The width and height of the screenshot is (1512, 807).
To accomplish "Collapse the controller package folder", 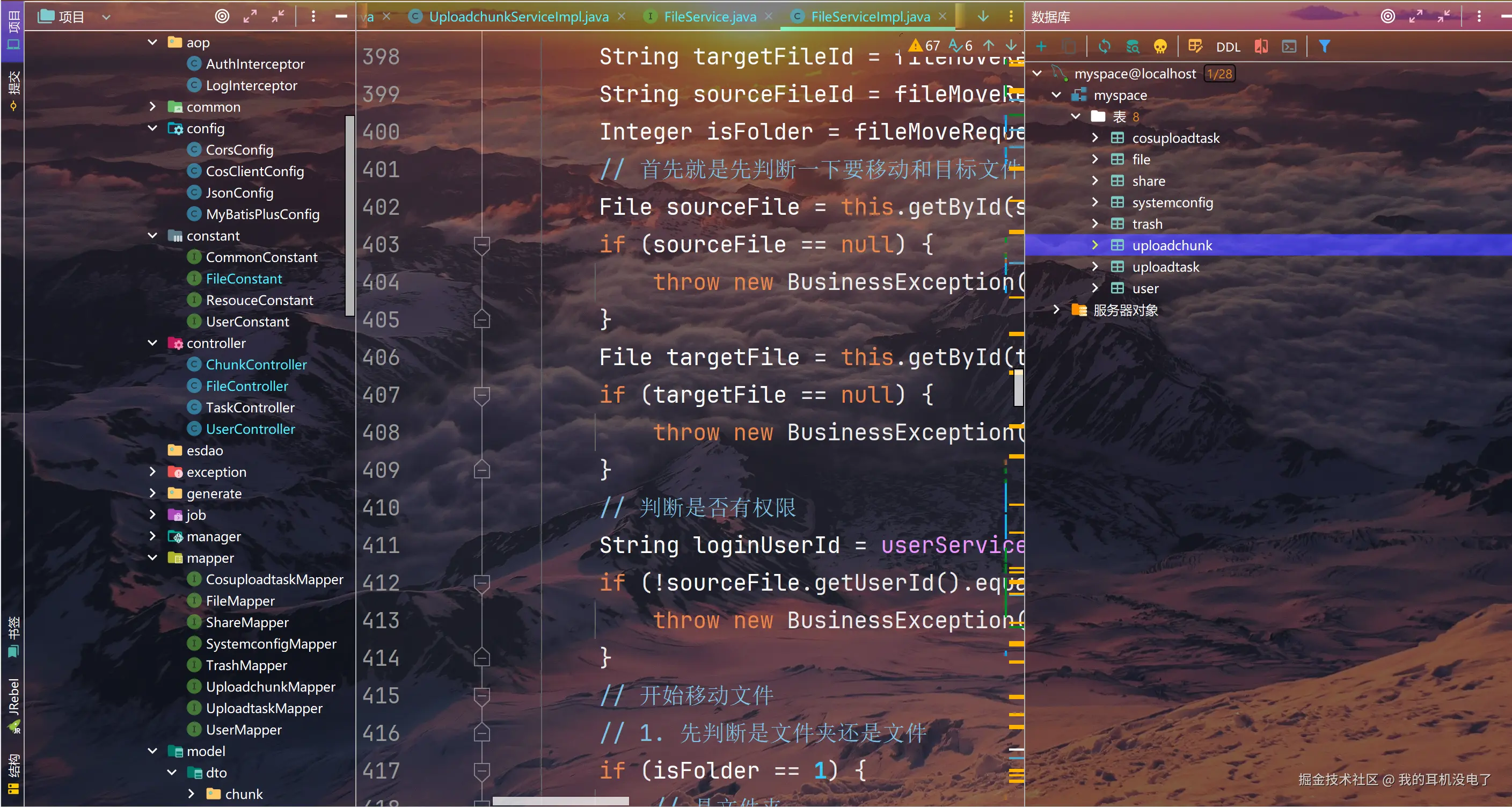I will click(152, 343).
